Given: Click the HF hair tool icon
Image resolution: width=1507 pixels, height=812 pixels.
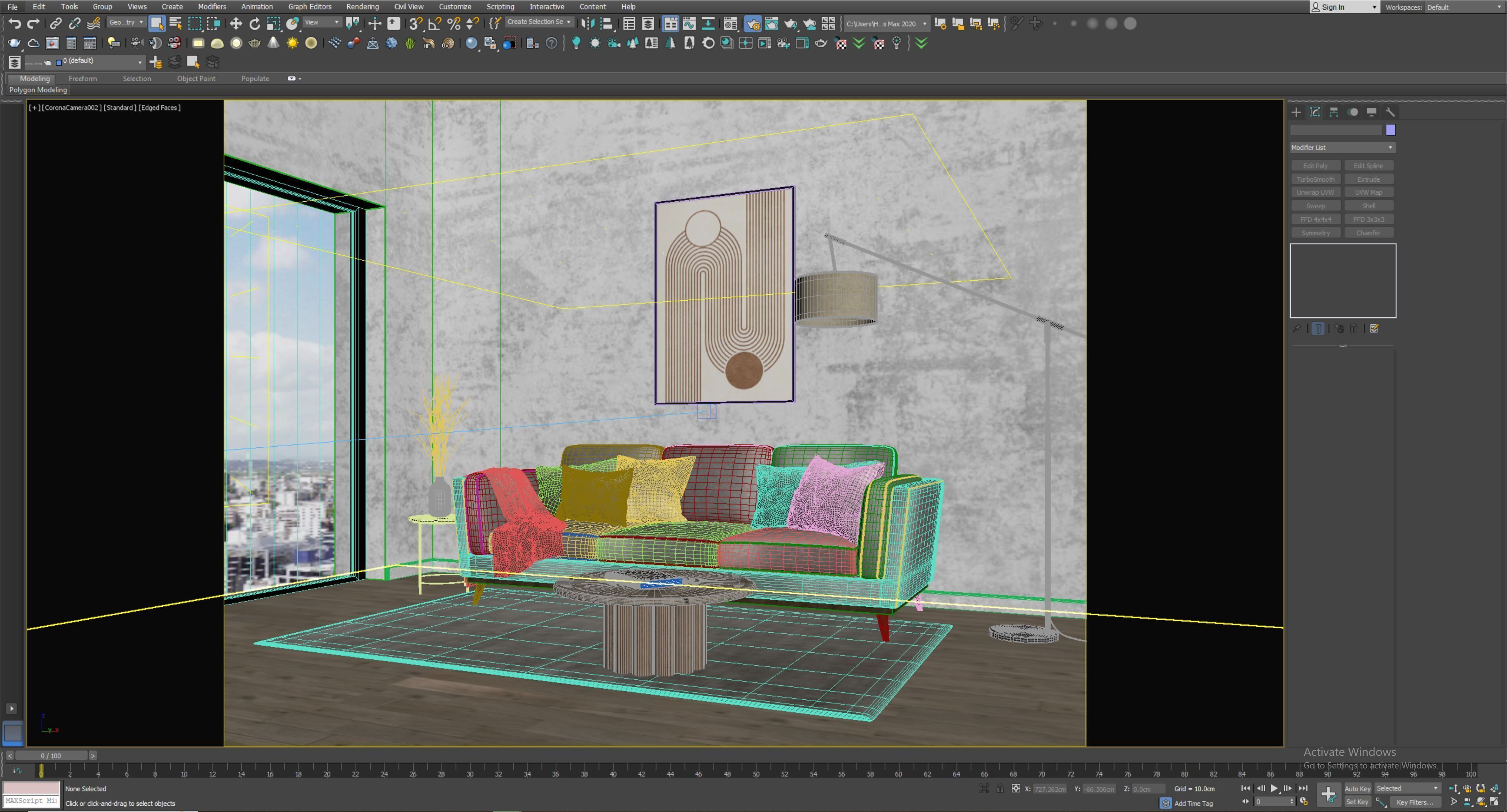Looking at the screenshot, I should 429,43.
